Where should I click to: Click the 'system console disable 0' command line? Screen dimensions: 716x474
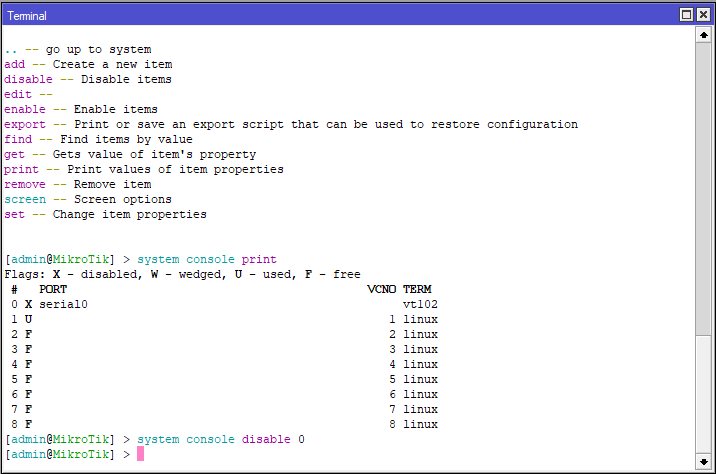click(x=220, y=440)
